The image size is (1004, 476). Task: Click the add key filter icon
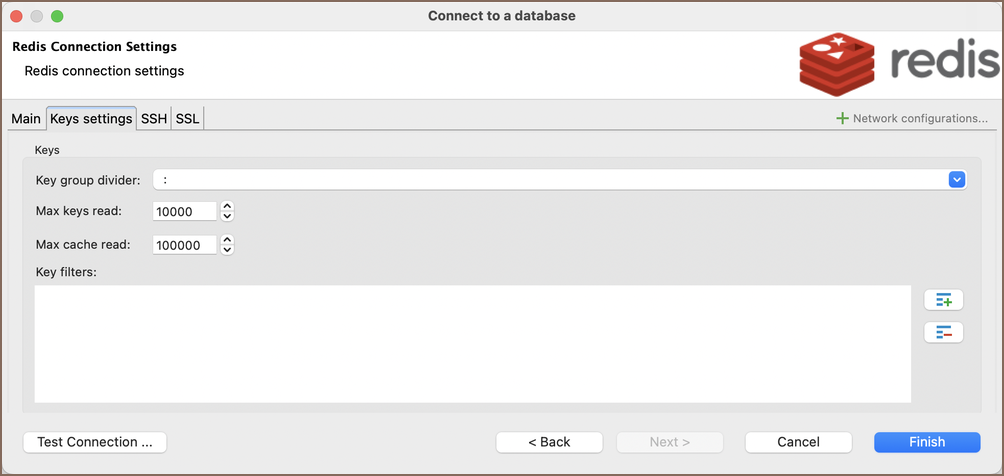pos(943,300)
